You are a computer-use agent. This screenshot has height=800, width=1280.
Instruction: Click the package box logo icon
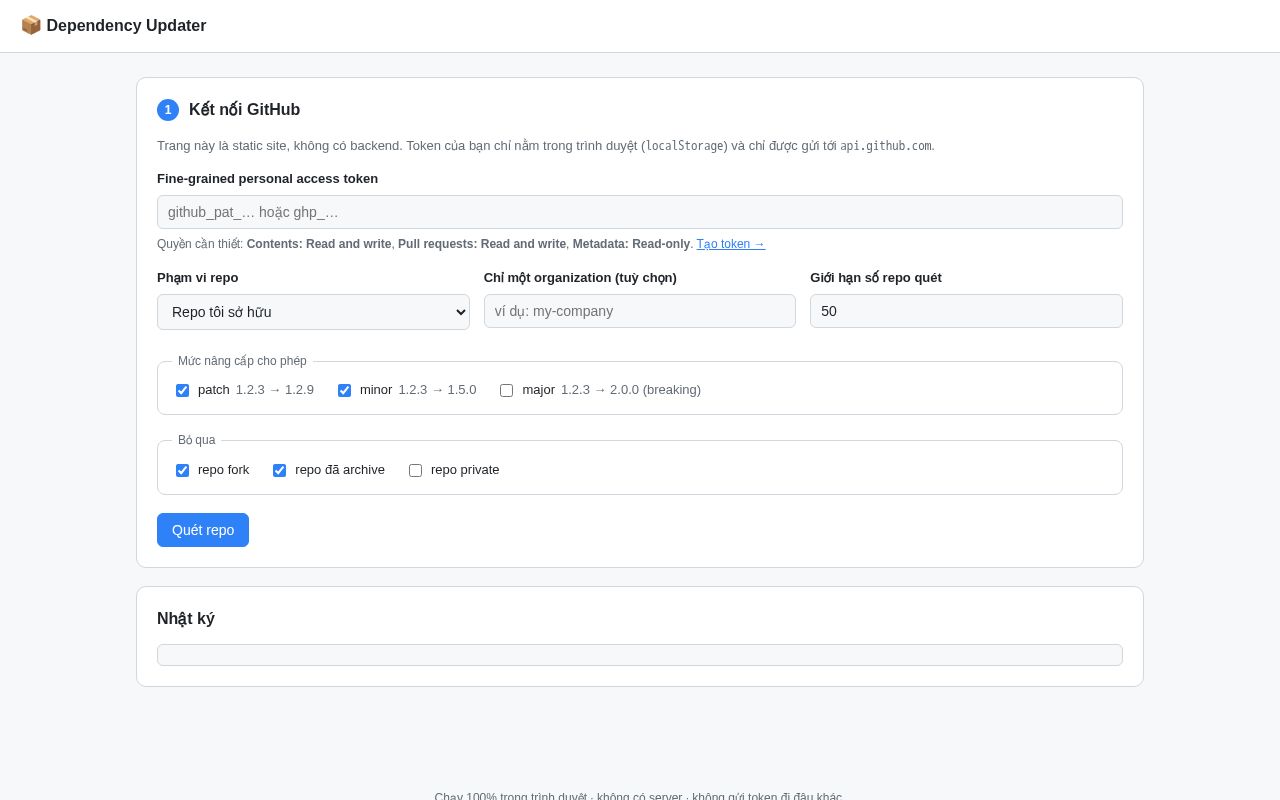(31, 25)
